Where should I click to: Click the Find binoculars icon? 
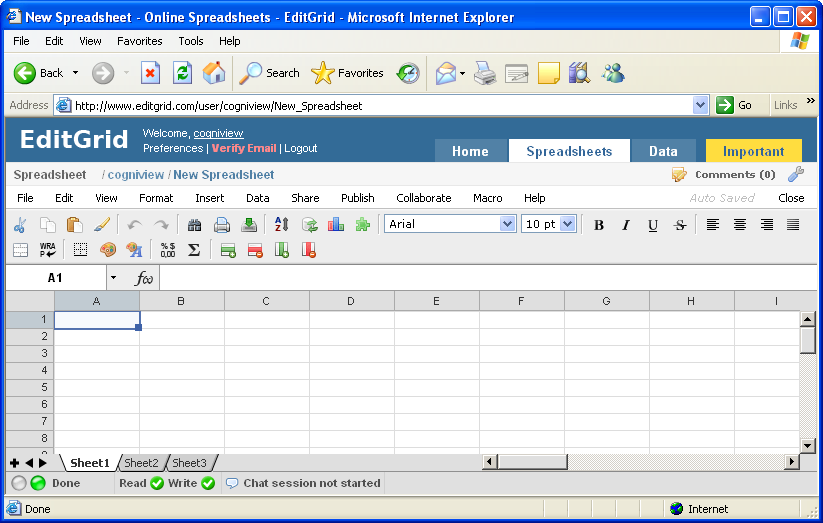(x=195, y=225)
